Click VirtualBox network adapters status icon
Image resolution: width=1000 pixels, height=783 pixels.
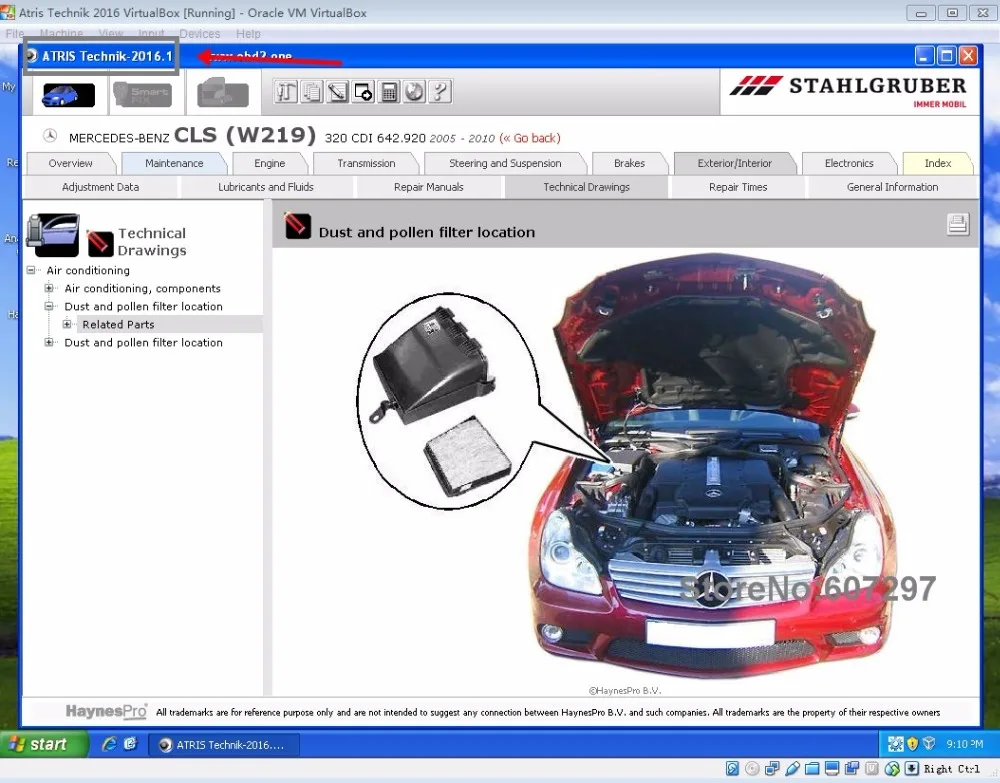tap(772, 769)
